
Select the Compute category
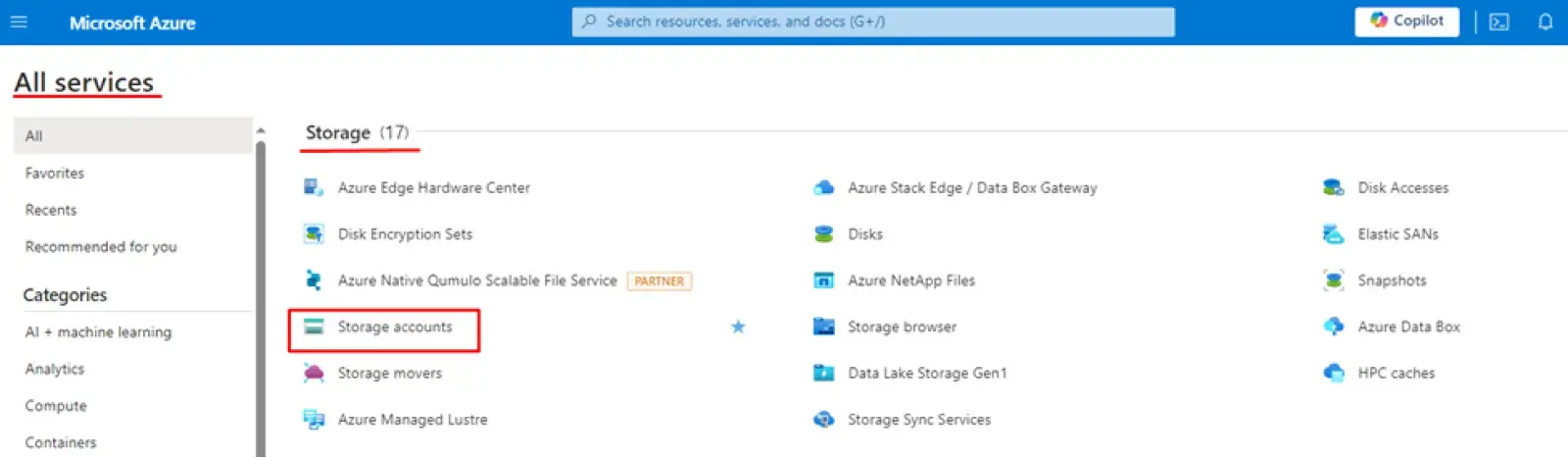56,406
